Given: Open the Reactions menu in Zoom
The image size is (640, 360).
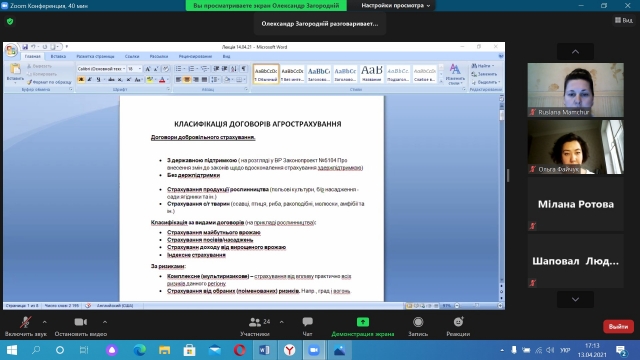Looking at the screenshot, I should tap(458, 327).
